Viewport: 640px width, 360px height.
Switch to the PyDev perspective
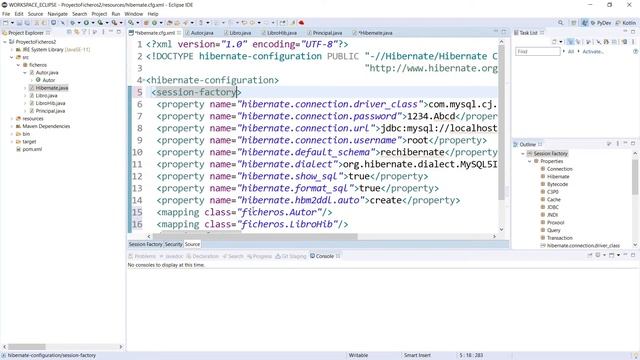point(601,23)
